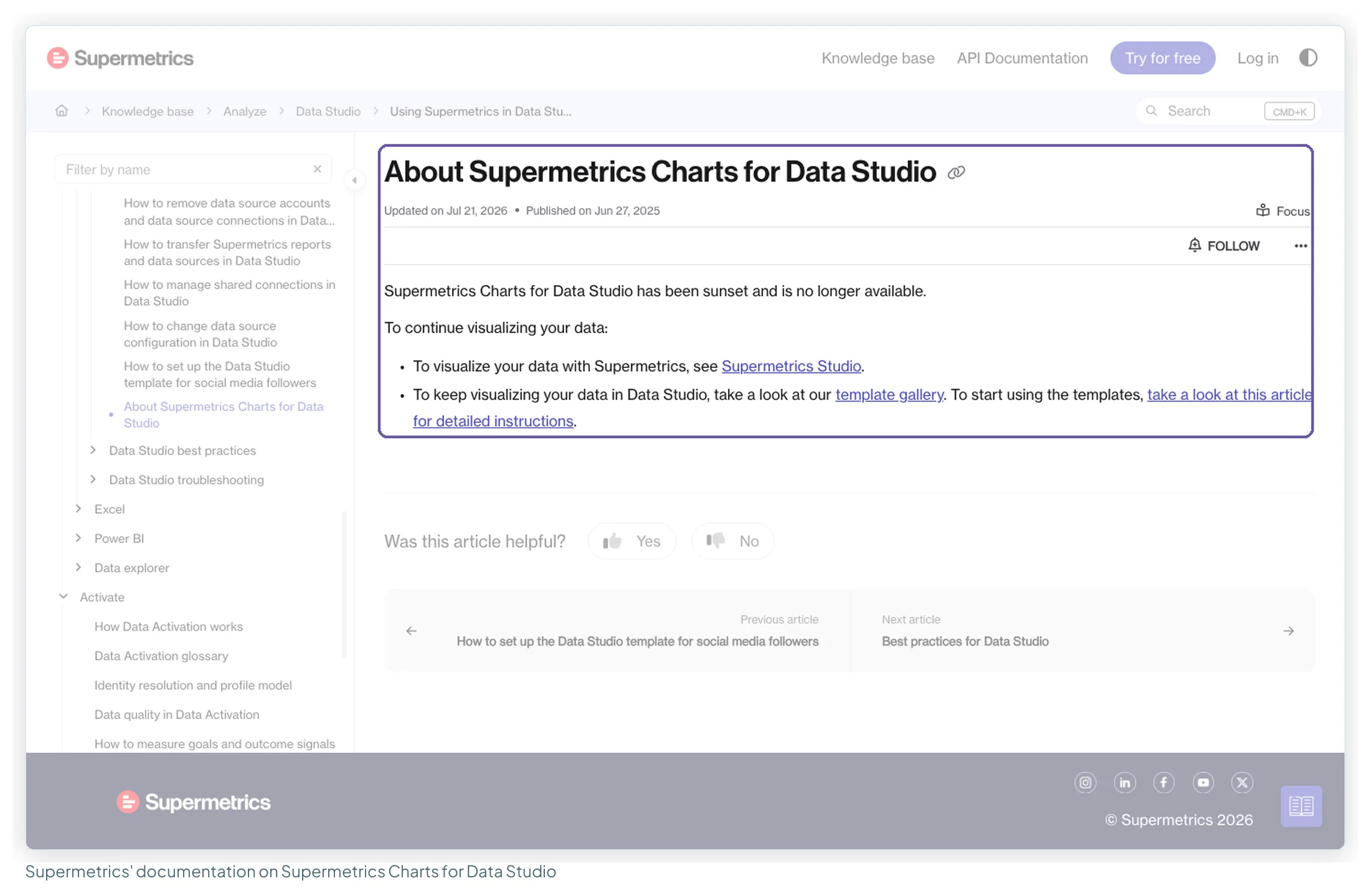The image size is (1370, 896).
Task: Go to the Data Studio breadcrumb
Action: pos(328,111)
